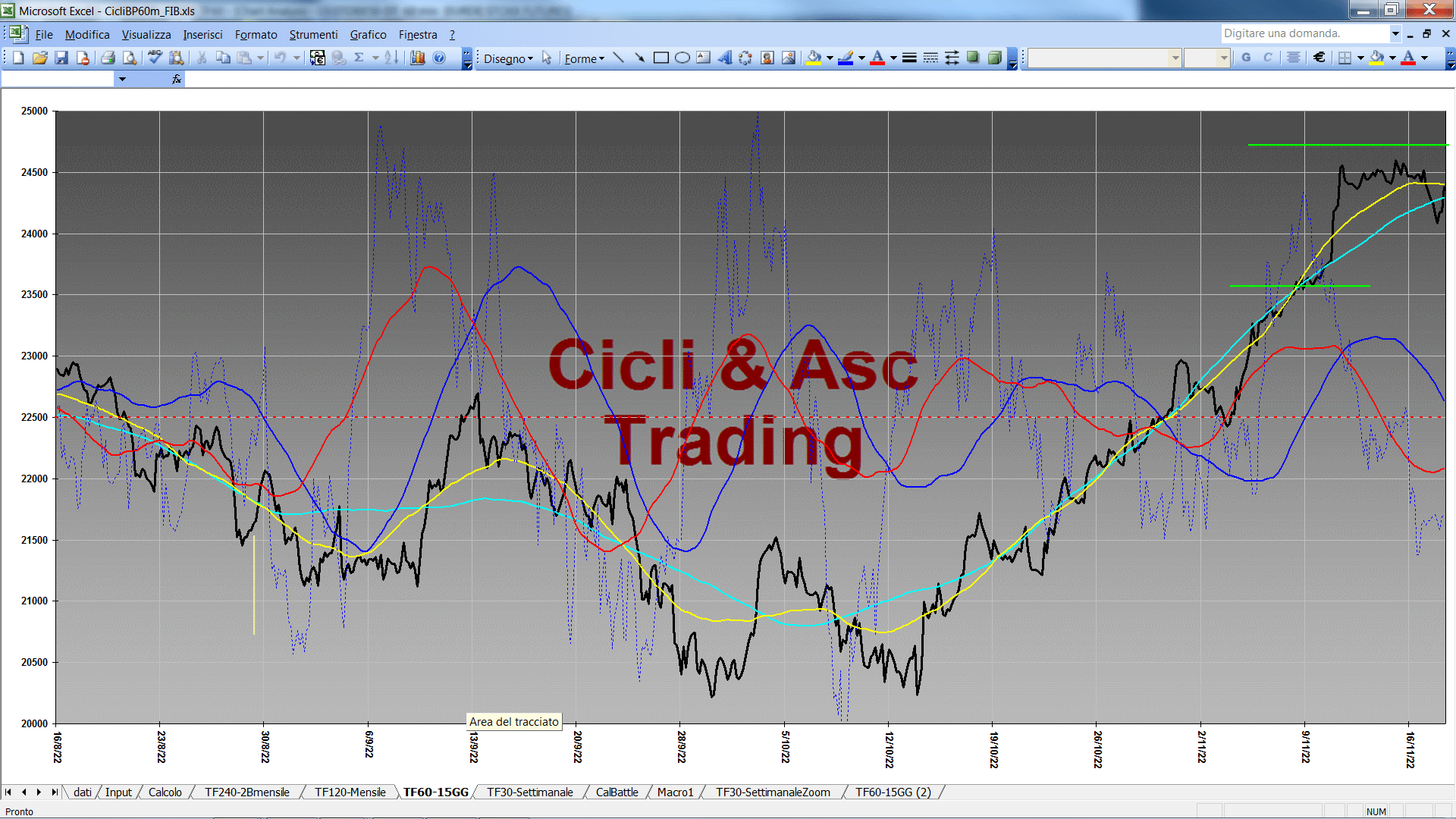Open the Forme drop-down menu
Viewport: 1456px width, 819px height.
584,58
